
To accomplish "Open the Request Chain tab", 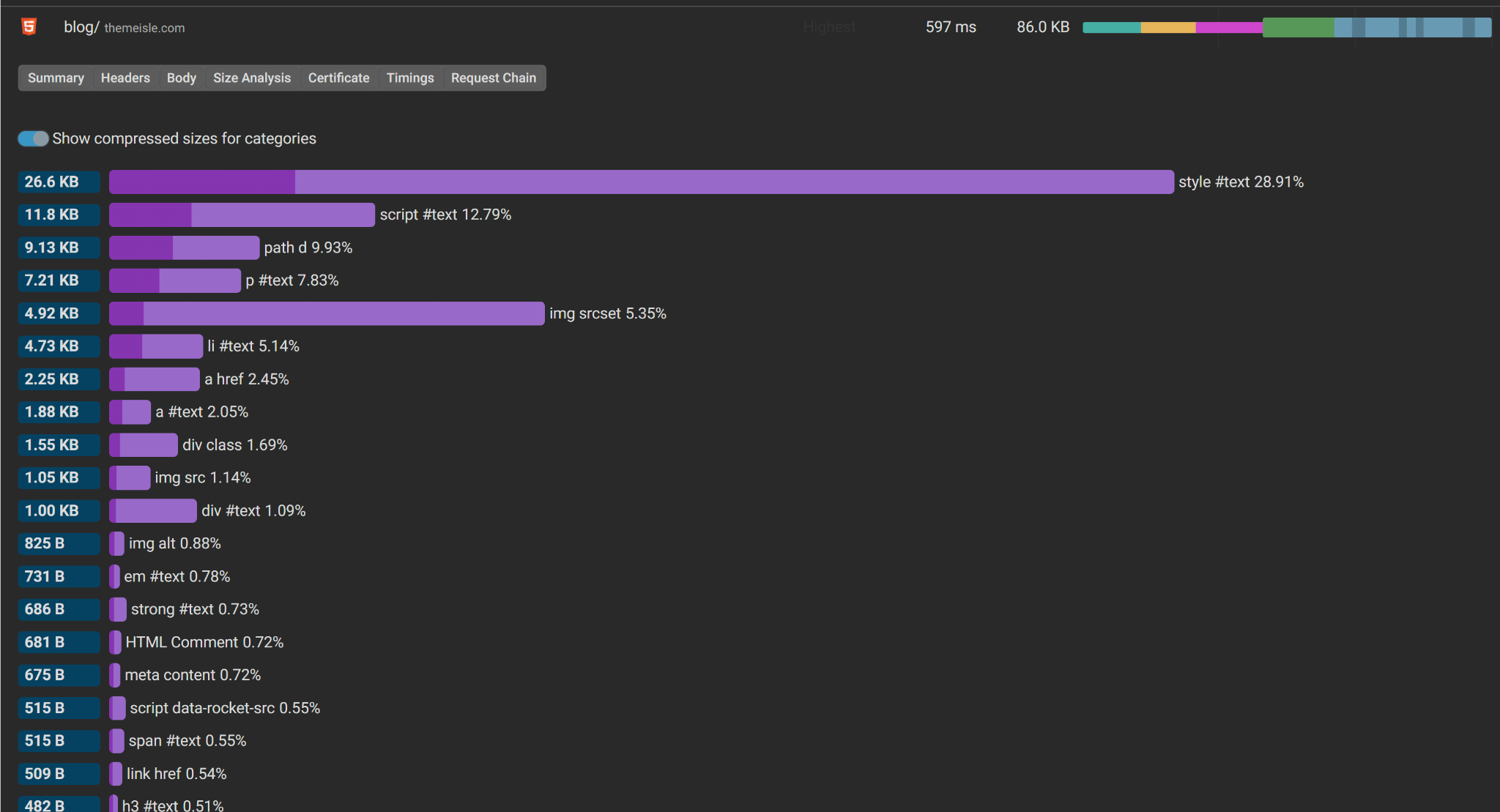I will (x=493, y=78).
